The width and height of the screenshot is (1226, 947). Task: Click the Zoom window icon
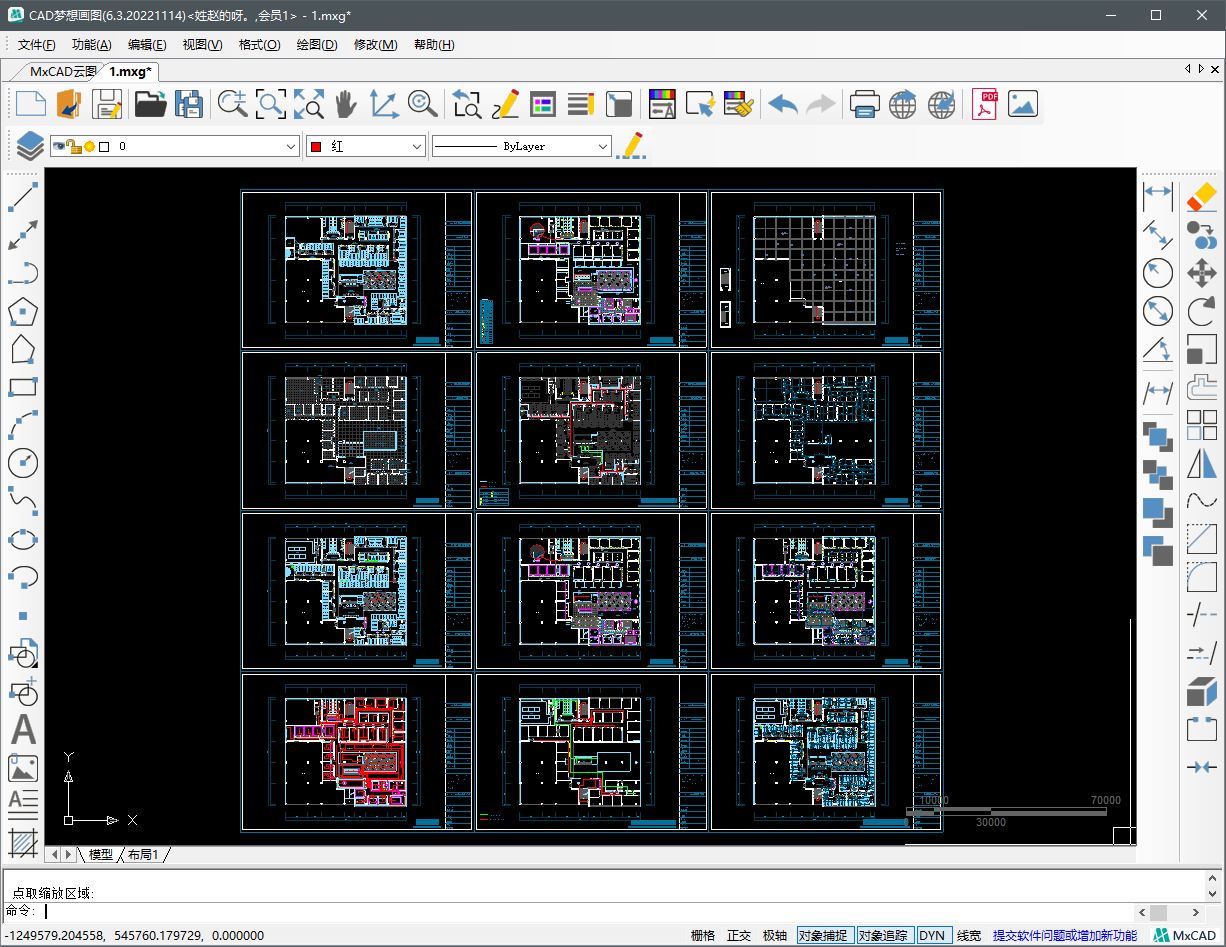point(271,104)
